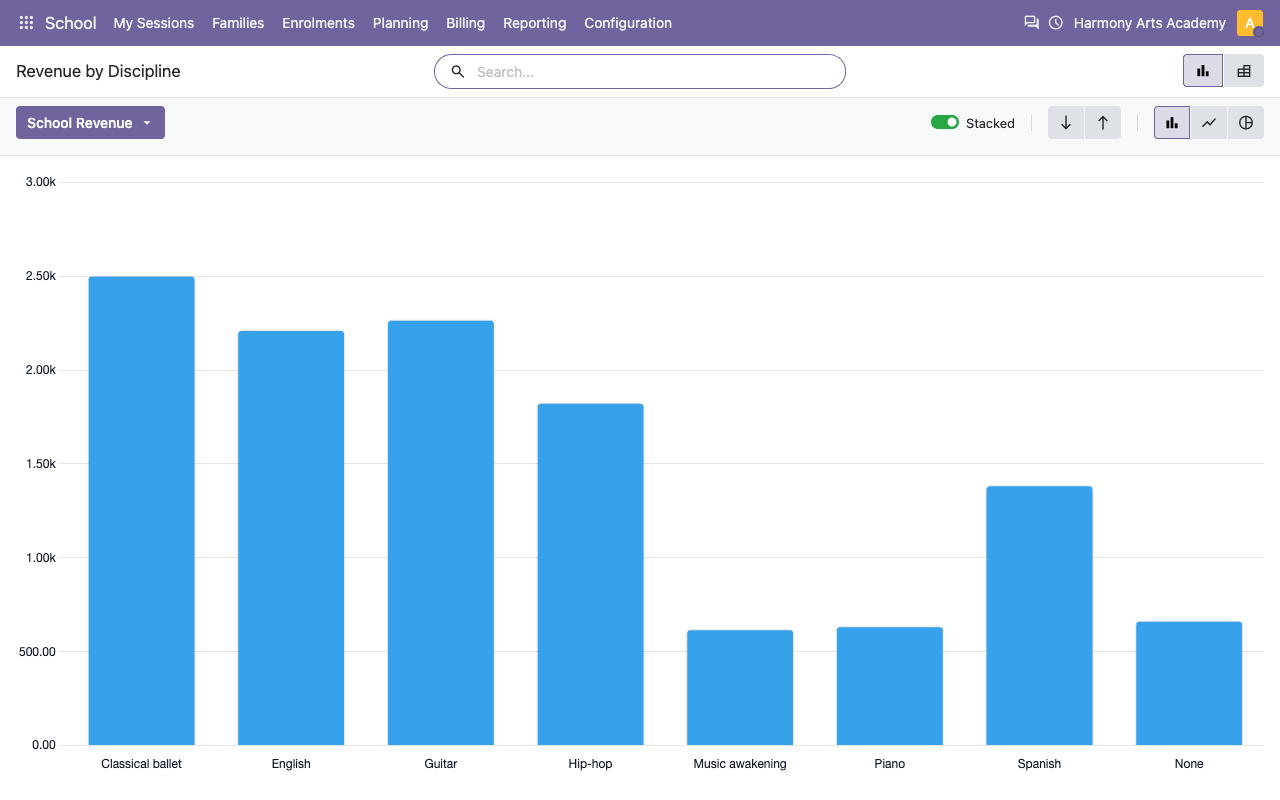1280x800 pixels.
Task: Sort bars in ascending order
Action: tap(1103, 123)
